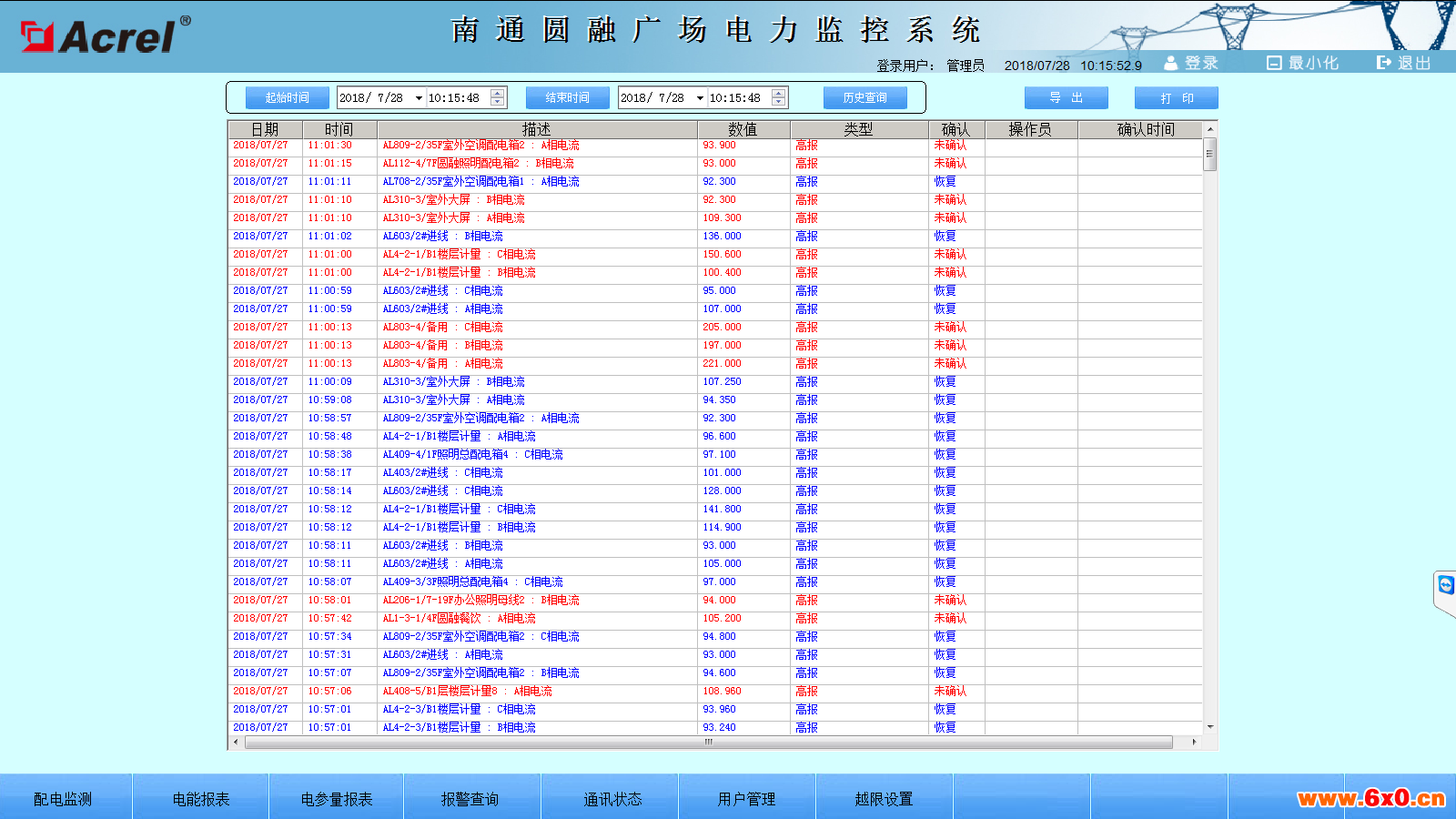Open start date dropdown arrow
The image size is (1456, 819).
[419, 98]
